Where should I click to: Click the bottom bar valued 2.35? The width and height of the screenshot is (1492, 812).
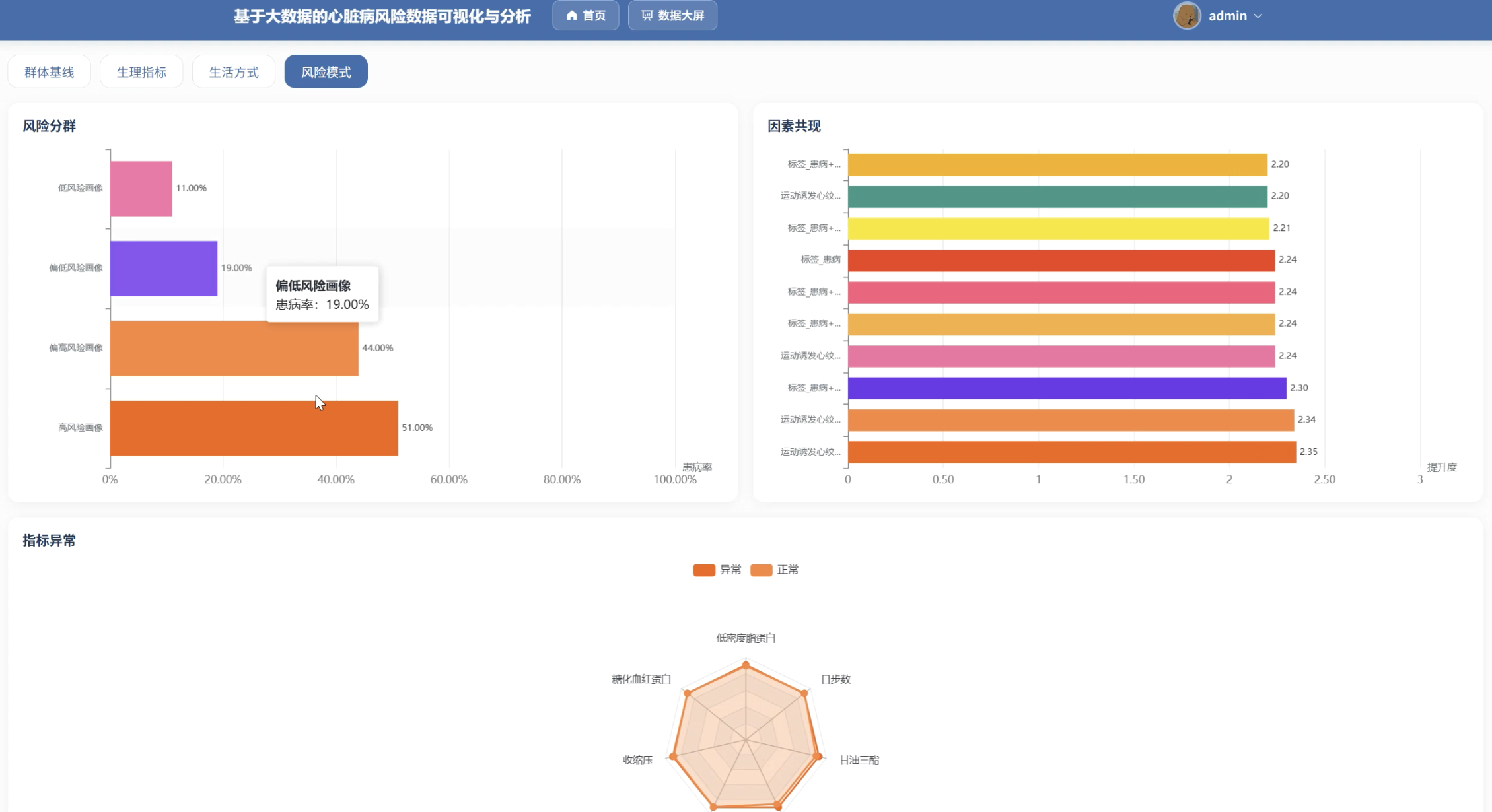(x=1072, y=452)
